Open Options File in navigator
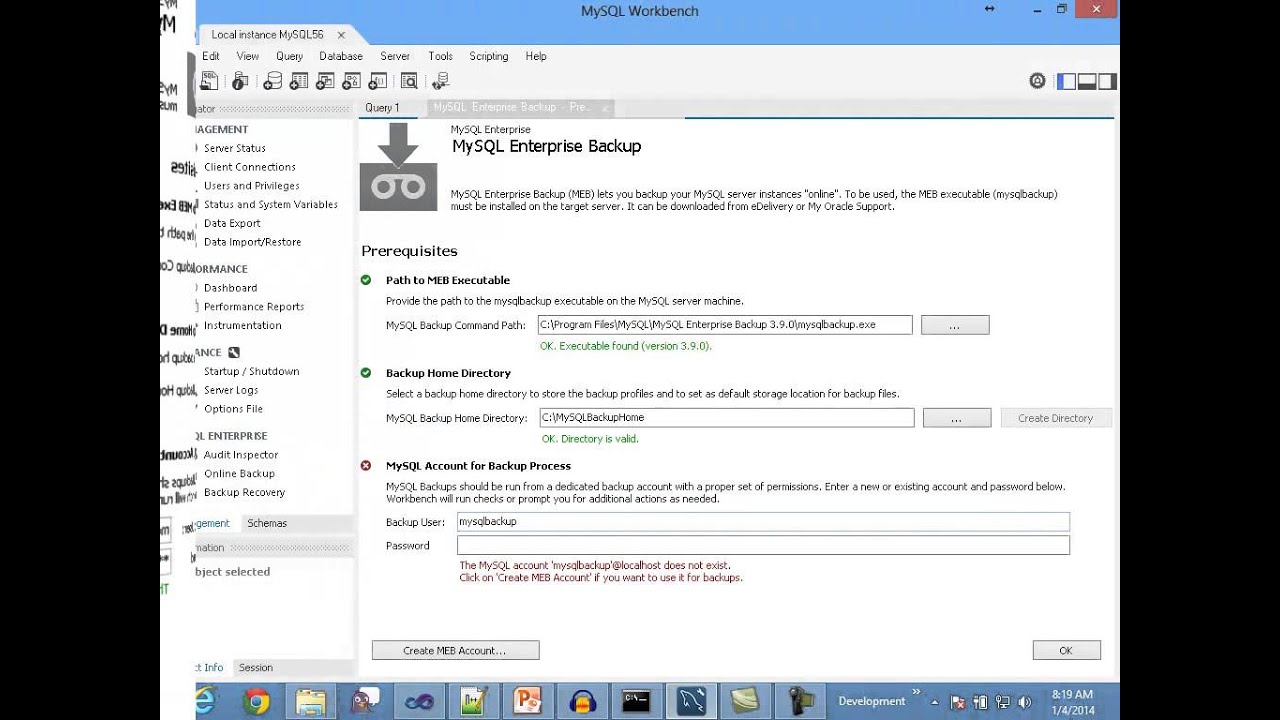The height and width of the screenshot is (720, 1280). tap(233, 409)
